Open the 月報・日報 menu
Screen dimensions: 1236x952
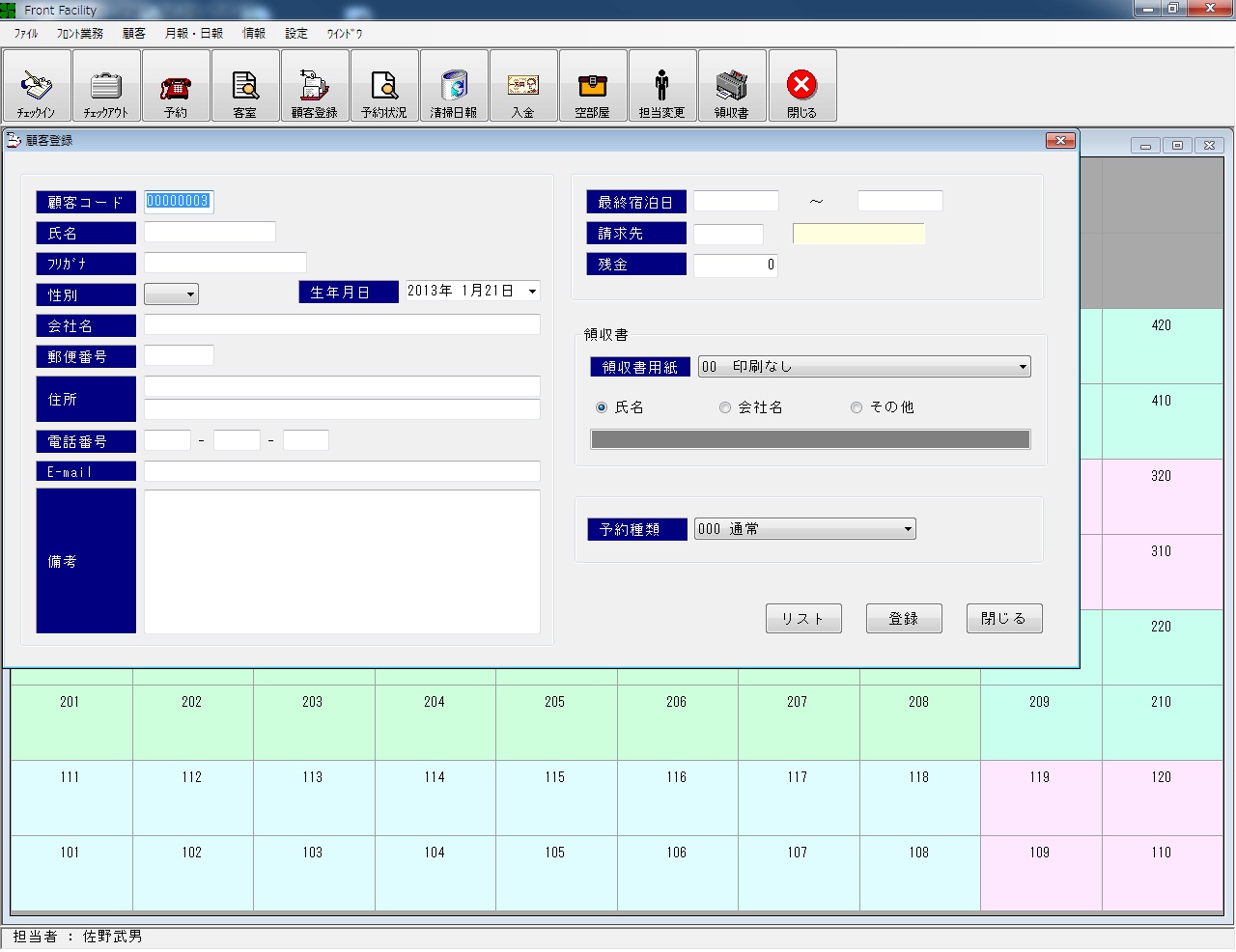(194, 33)
